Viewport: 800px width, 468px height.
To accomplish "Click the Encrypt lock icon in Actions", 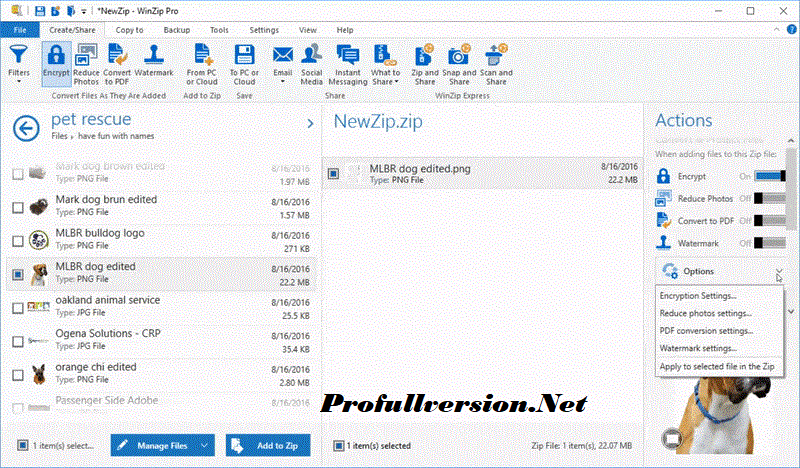I will coord(663,176).
